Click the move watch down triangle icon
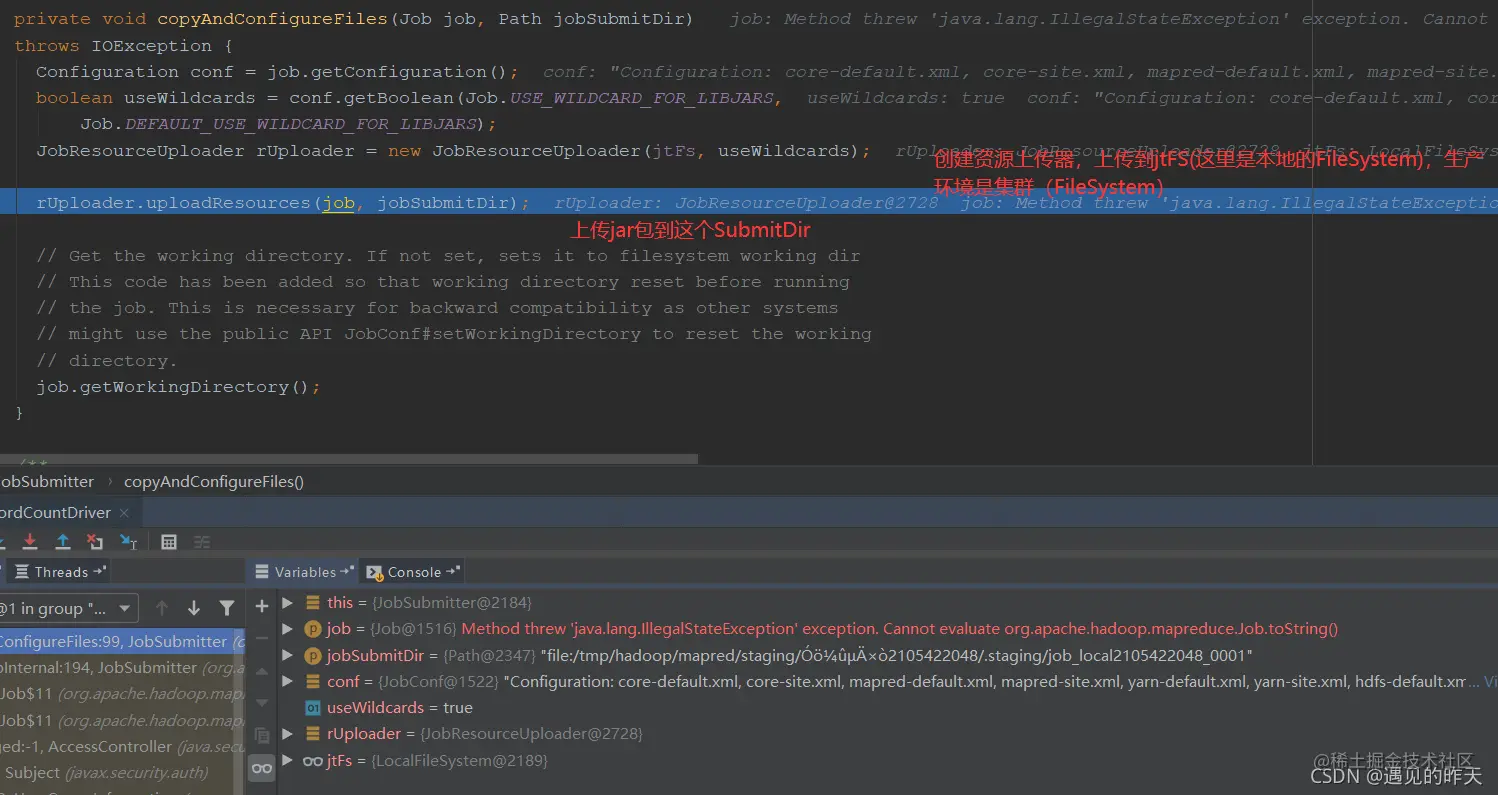The image size is (1498, 795). point(262,703)
